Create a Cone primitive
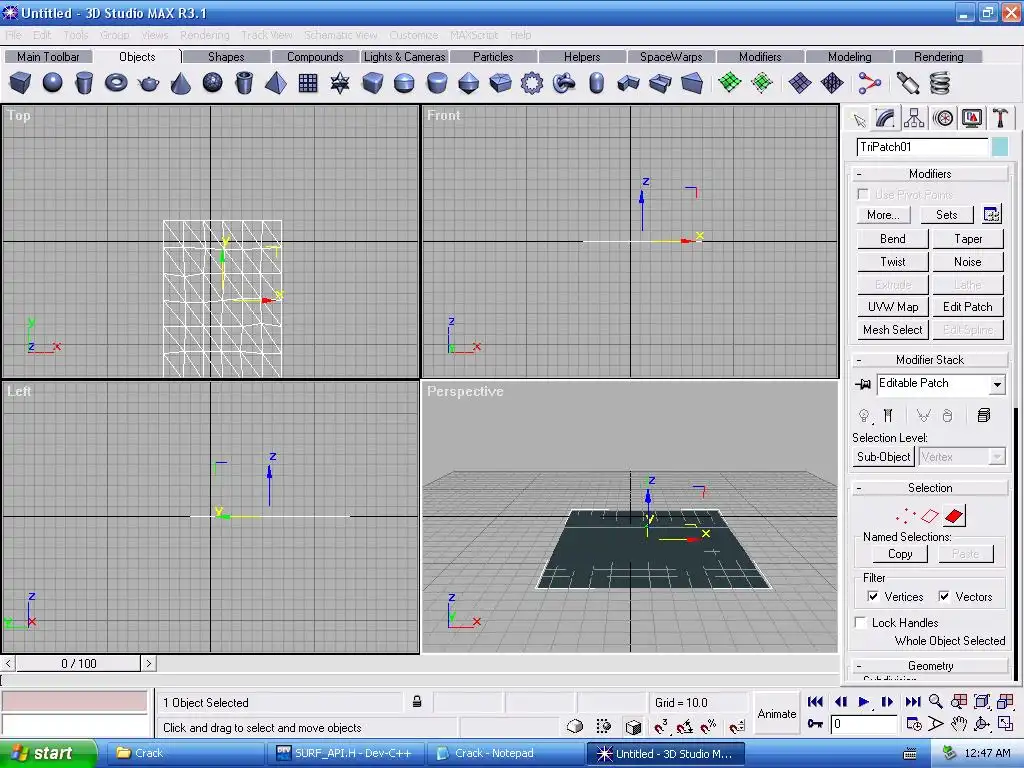This screenshot has width=1024, height=768. coord(180,83)
